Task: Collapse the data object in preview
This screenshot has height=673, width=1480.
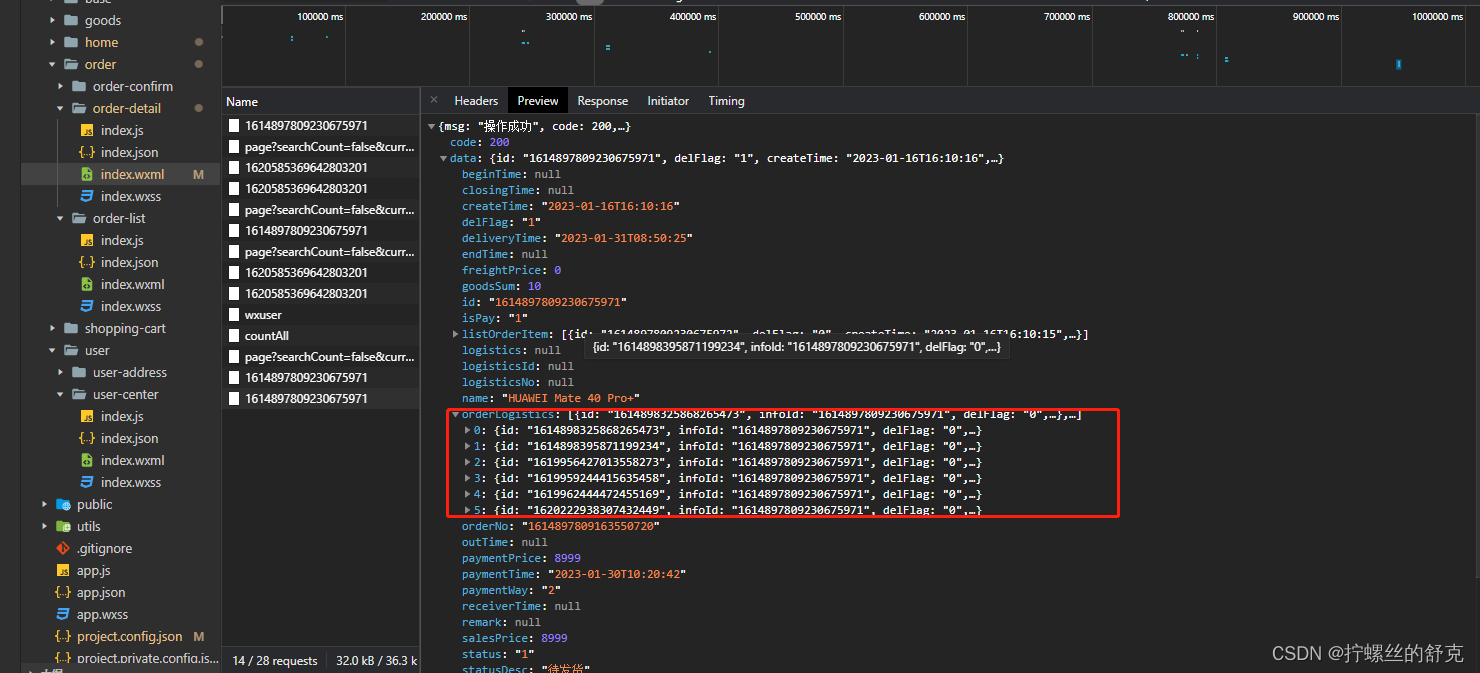Action: point(443,158)
